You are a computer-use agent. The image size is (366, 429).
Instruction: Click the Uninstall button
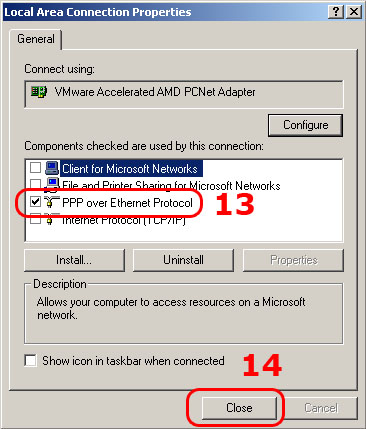[x=183, y=260]
